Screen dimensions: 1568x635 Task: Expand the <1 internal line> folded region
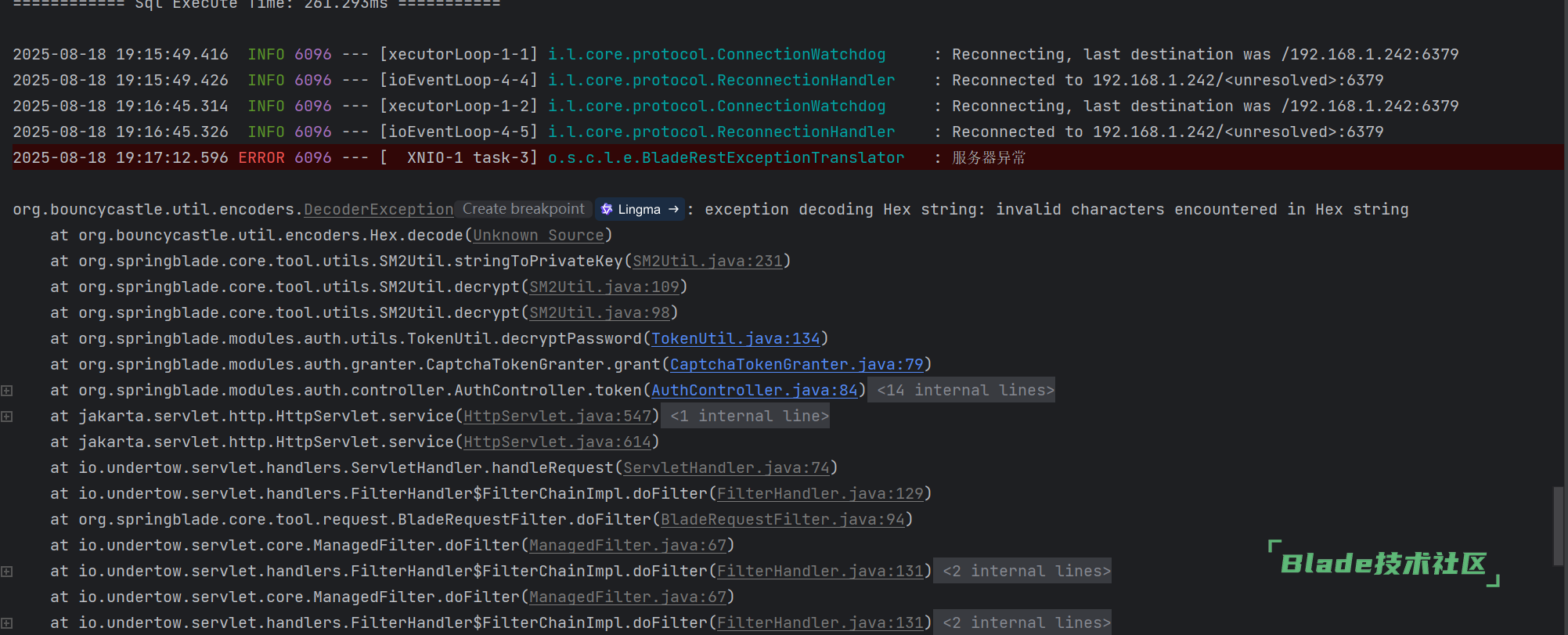tap(749, 416)
